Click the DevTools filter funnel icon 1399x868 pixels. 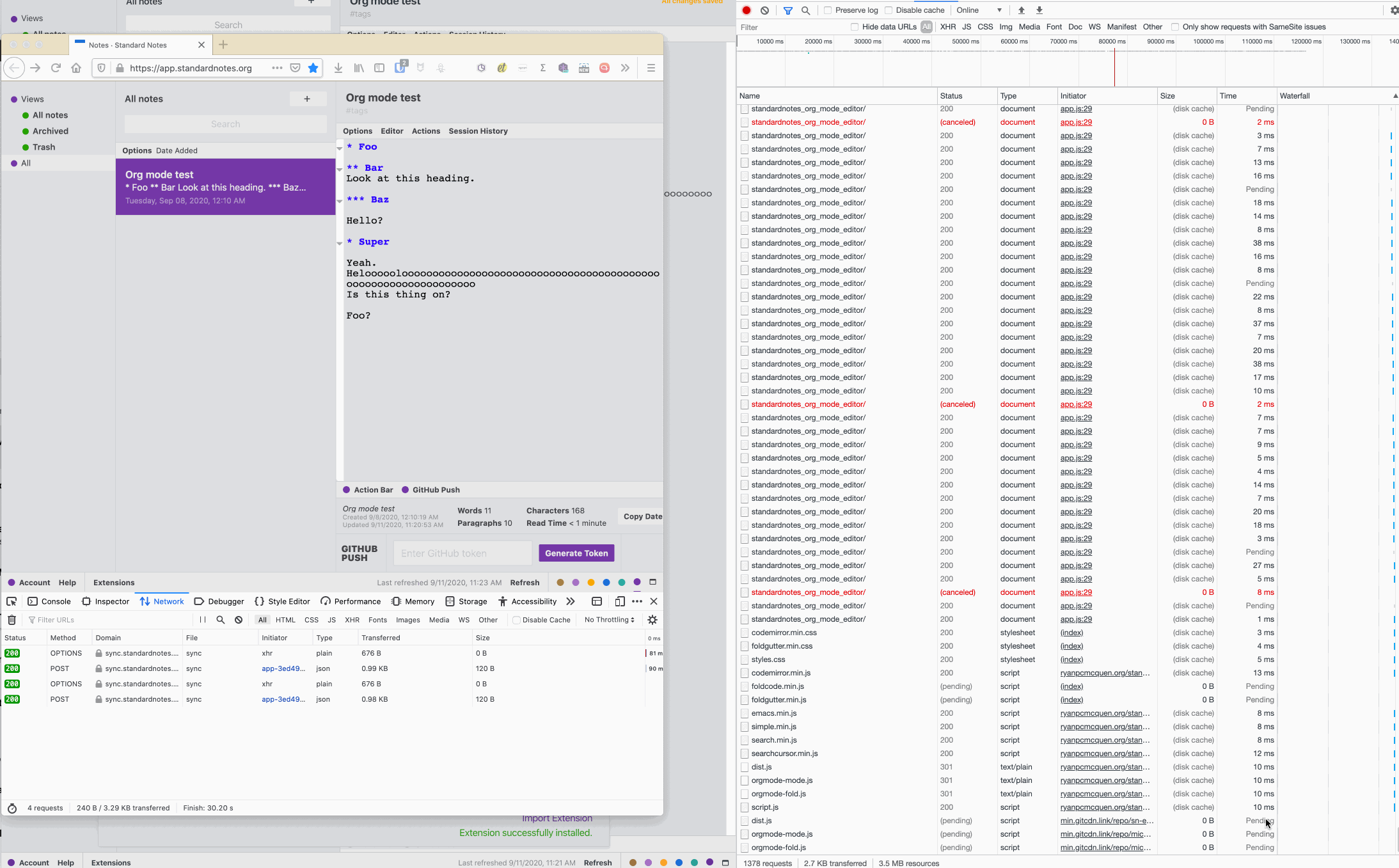pyautogui.click(x=787, y=10)
